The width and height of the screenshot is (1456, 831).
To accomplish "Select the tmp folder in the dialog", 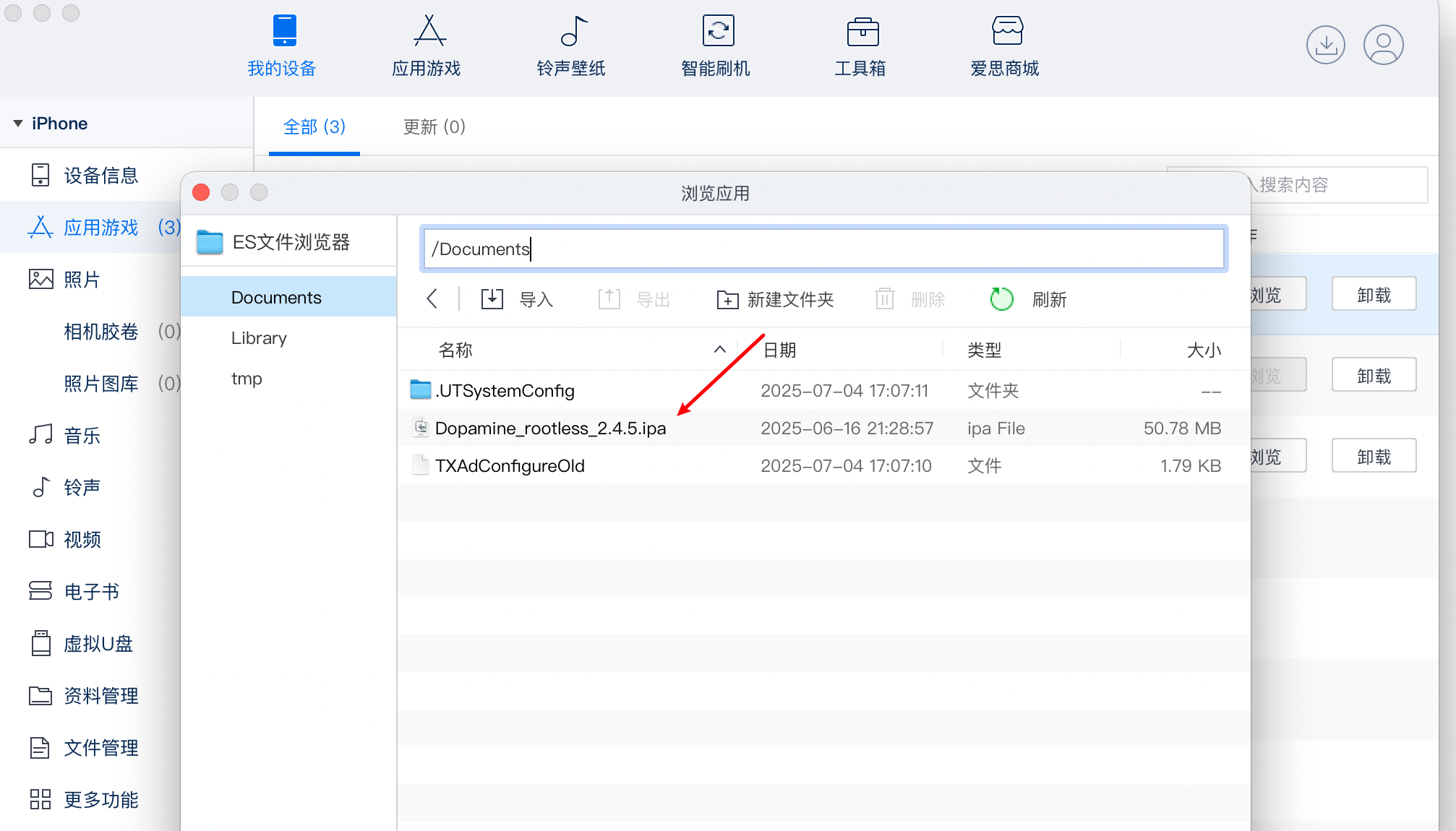I will pyautogui.click(x=288, y=379).
